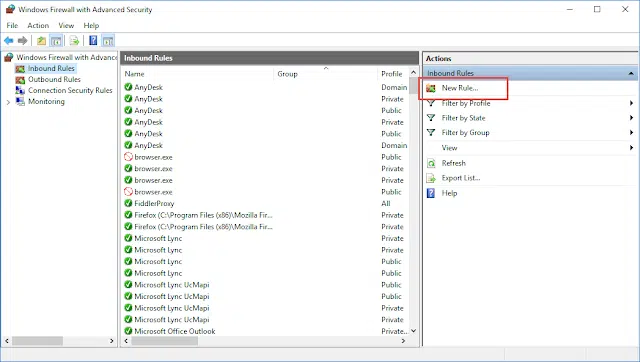Click tree pane horizontal scroll right arrow
This screenshot has width=640, height=362.
[x=112, y=341]
